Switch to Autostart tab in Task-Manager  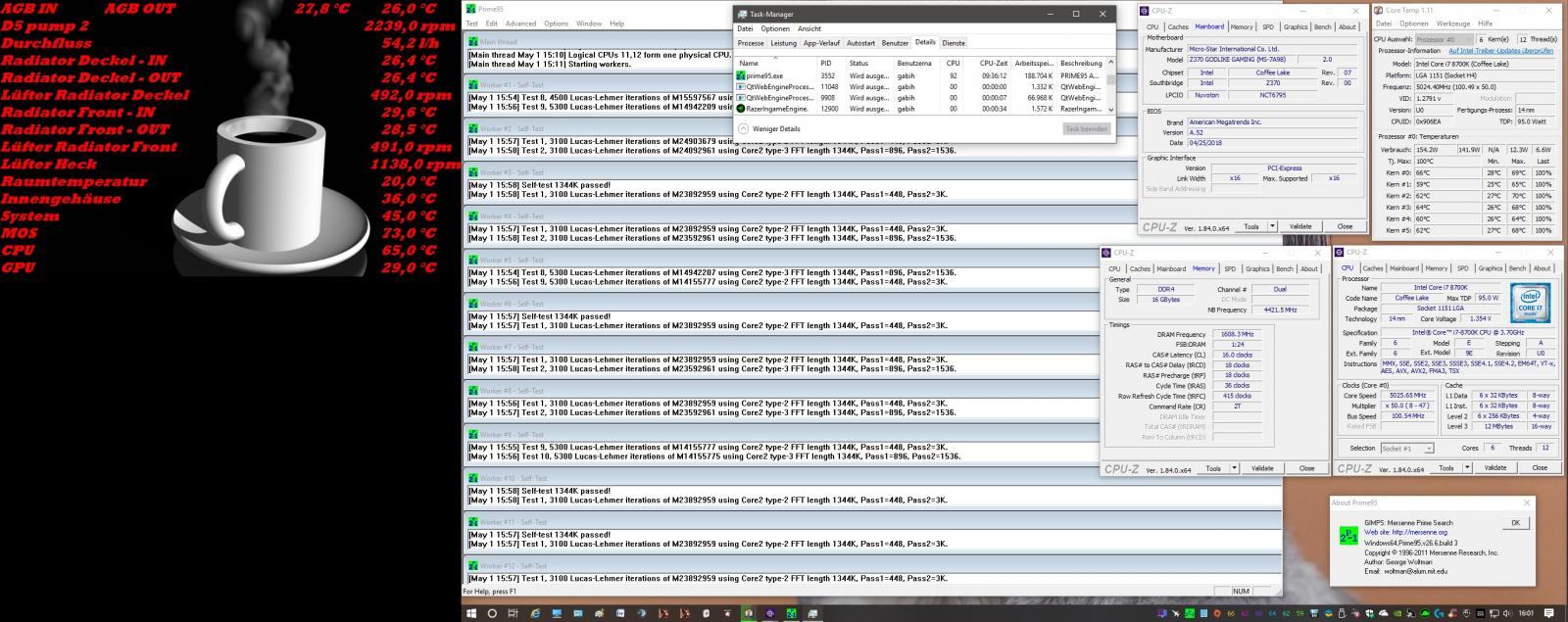point(860,43)
